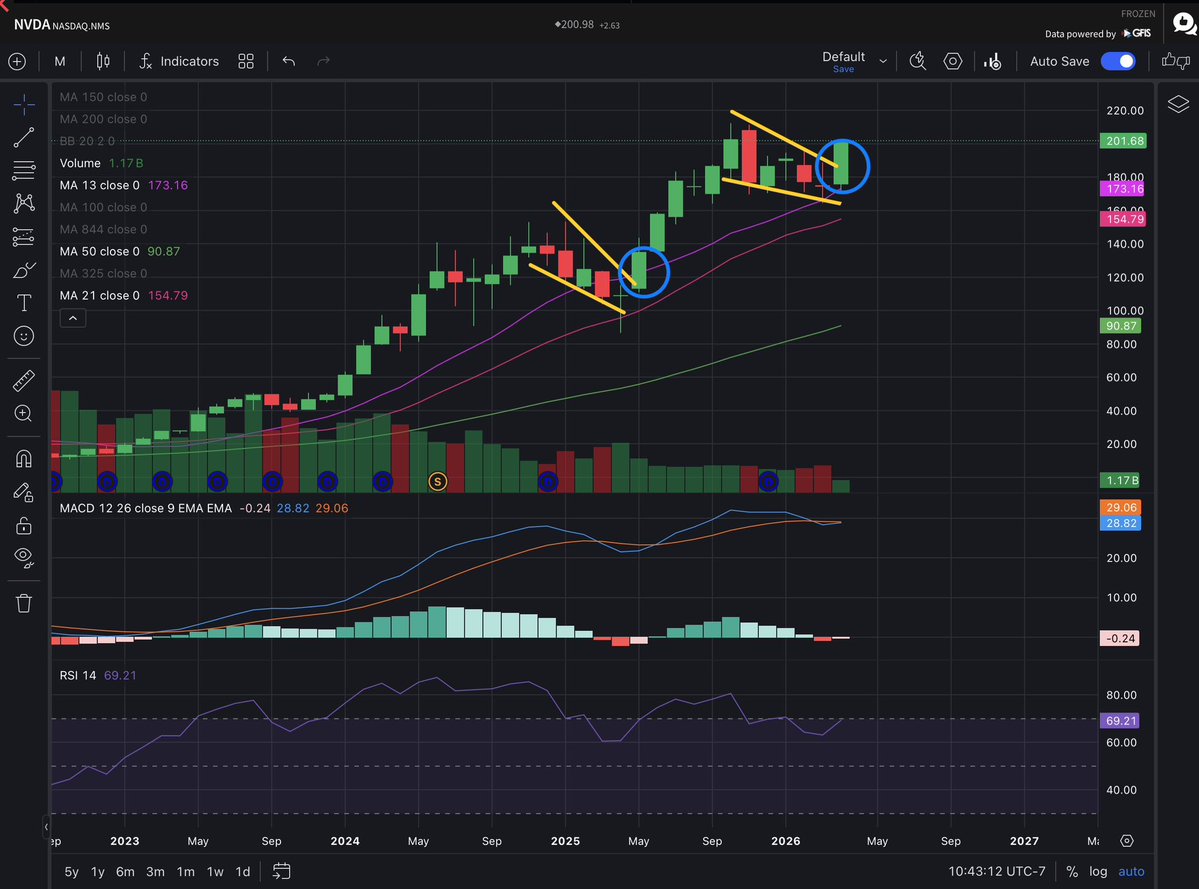Open the layers panel icon

click(x=1178, y=104)
